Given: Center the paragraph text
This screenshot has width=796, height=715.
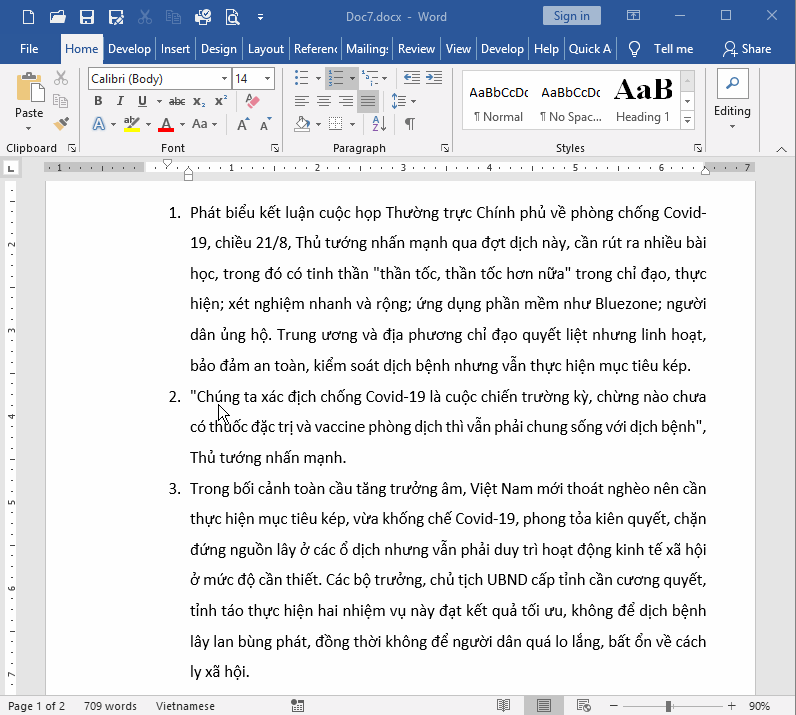Looking at the screenshot, I should tap(324, 101).
